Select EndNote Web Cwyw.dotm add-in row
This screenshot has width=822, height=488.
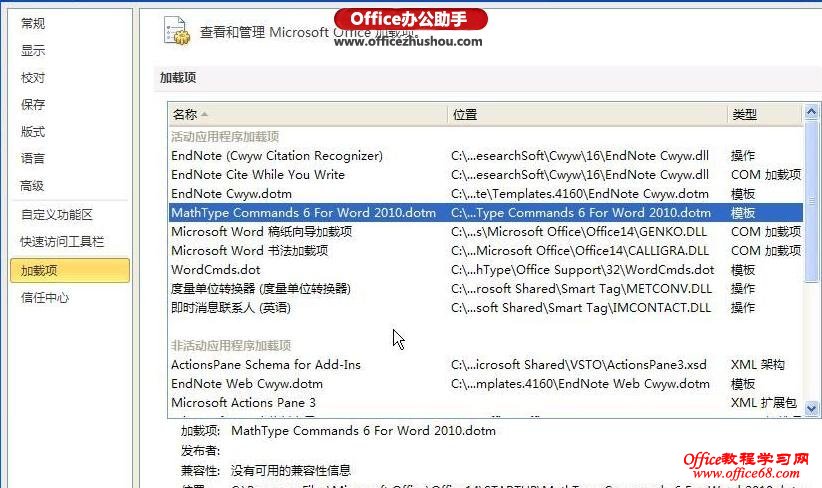pyautogui.click(x=485, y=384)
